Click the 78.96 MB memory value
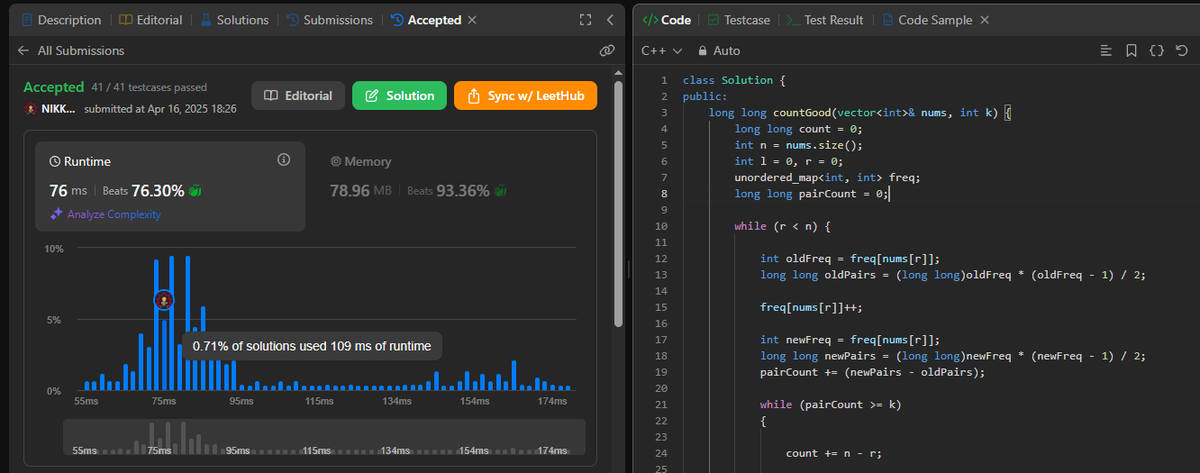Screen dimensions: 1200x473 [363, 190]
